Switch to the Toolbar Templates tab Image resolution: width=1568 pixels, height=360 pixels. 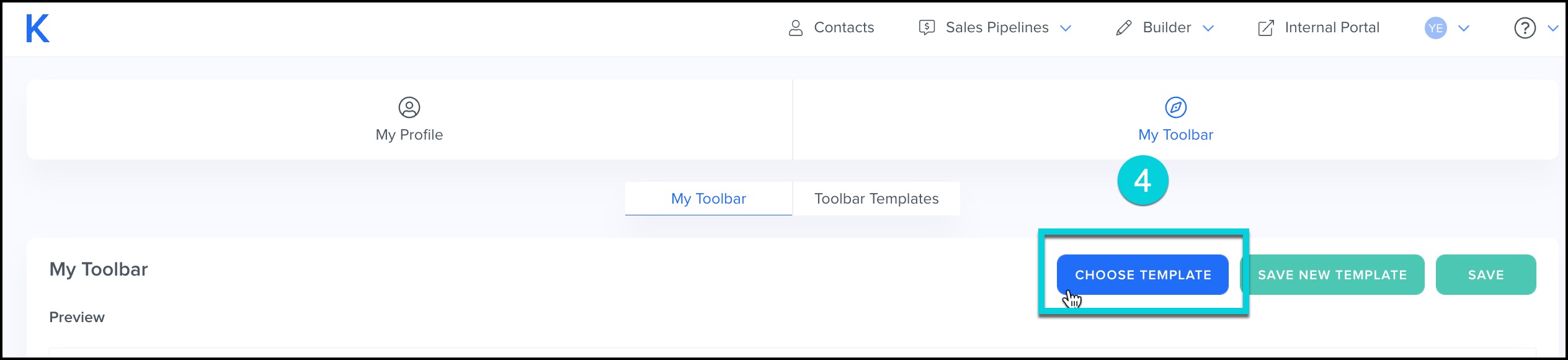pyautogui.click(x=876, y=199)
